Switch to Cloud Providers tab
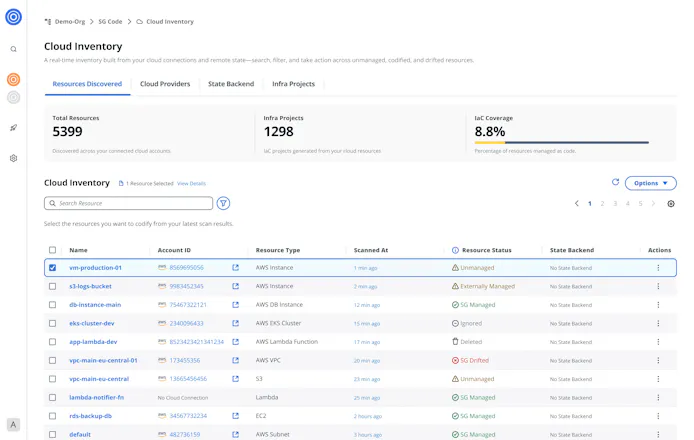The image size is (694, 440). point(165,84)
